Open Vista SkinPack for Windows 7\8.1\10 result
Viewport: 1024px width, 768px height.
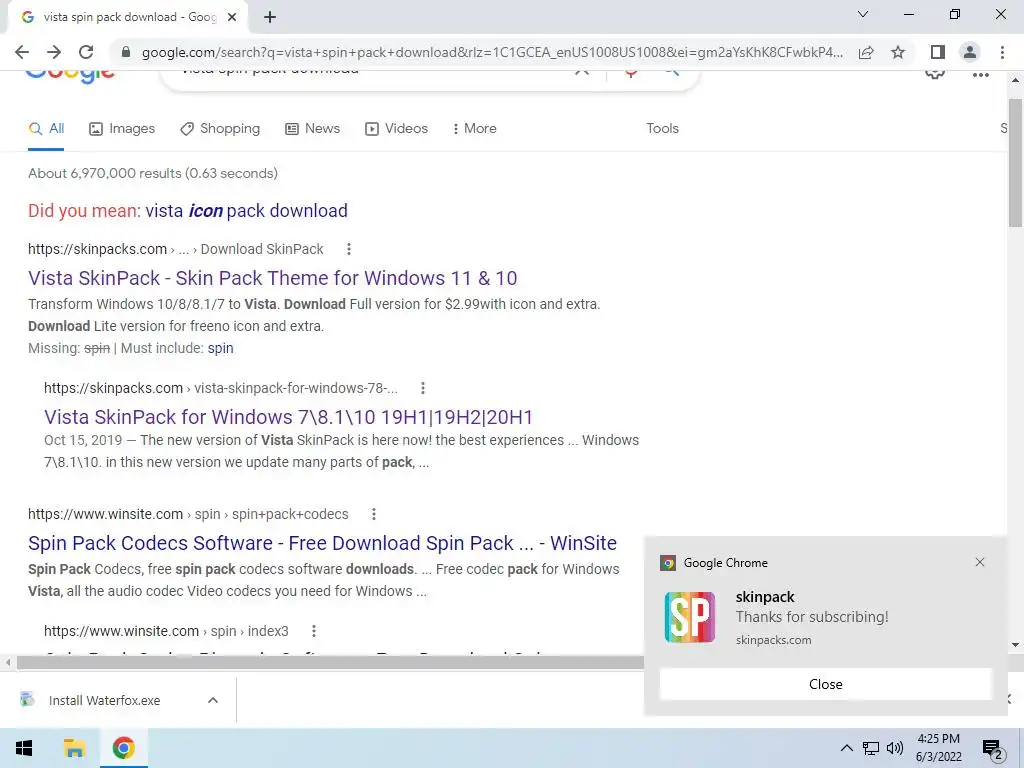click(x=288, y=417)
